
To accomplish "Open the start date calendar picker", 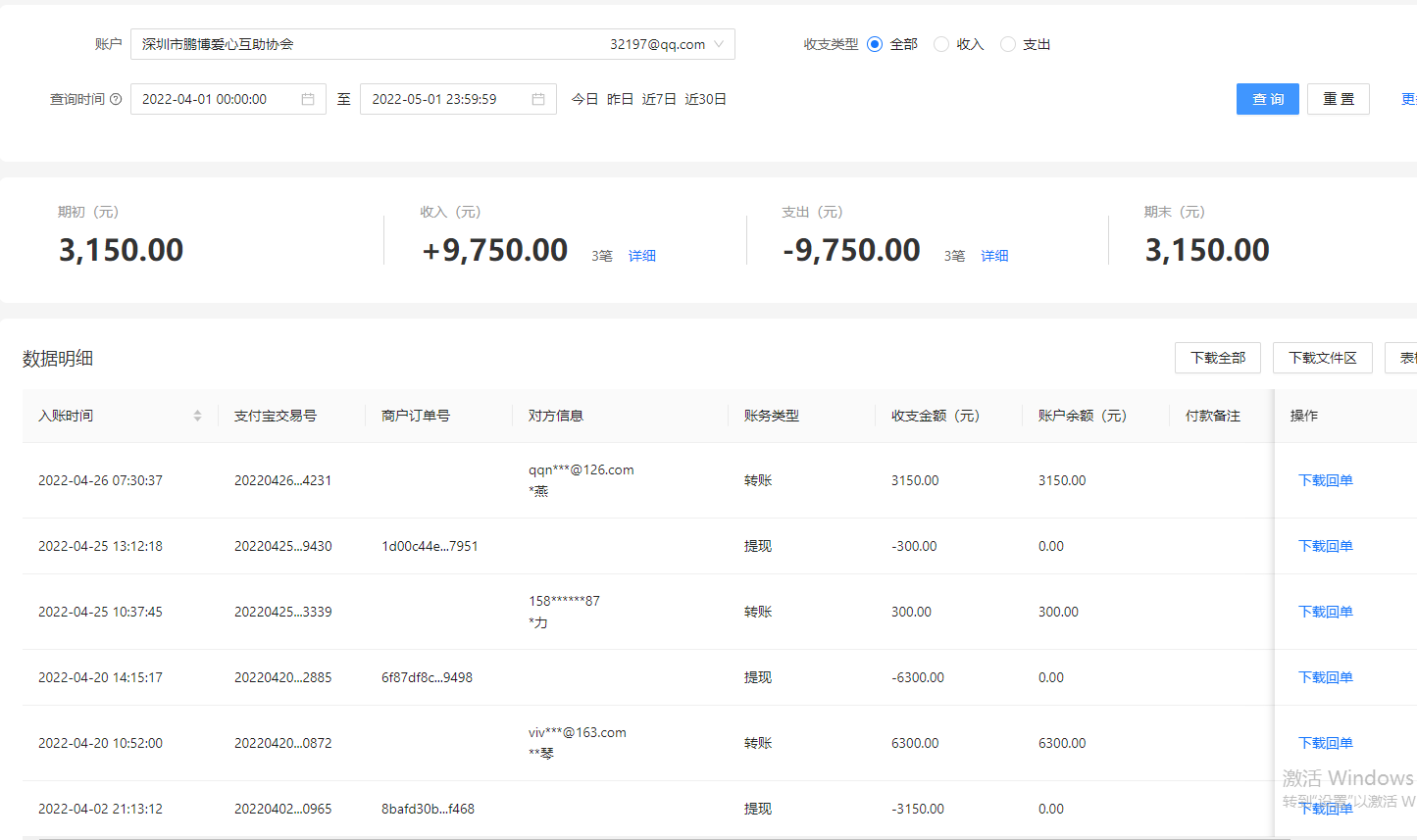I will click(x=306, y=98).
